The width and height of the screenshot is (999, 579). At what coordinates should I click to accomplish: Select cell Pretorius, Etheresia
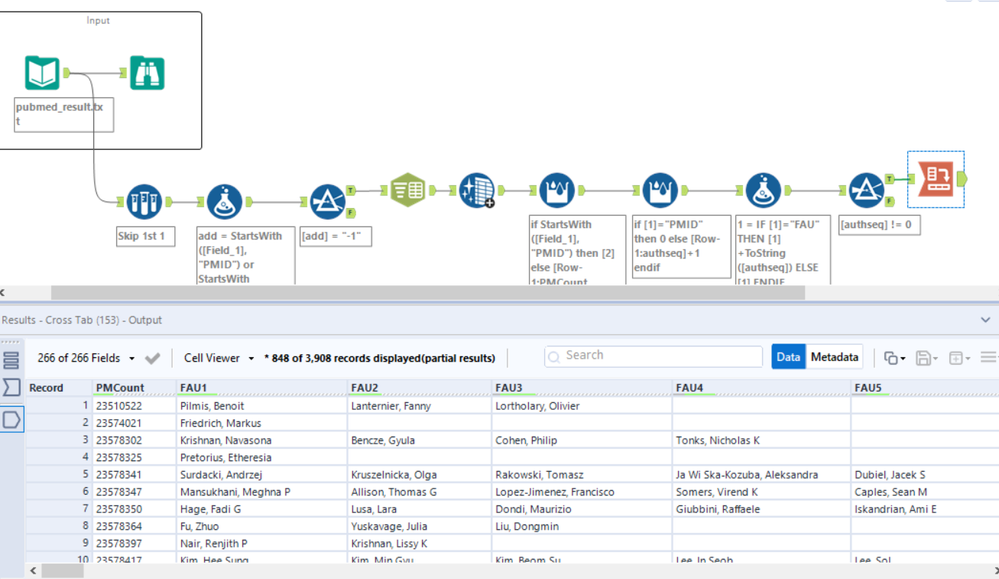pyautogui.click(x=261, y=457)
